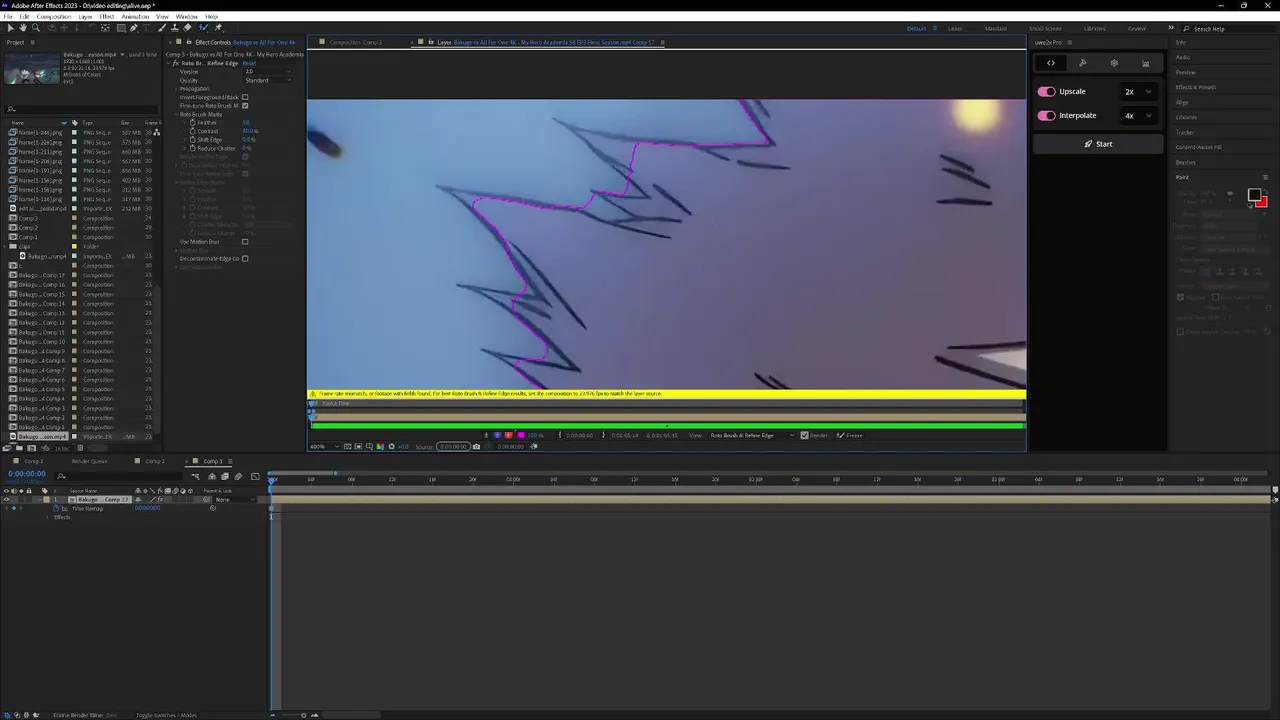
Task: Open the Window menu
Action: coord(186,17)
